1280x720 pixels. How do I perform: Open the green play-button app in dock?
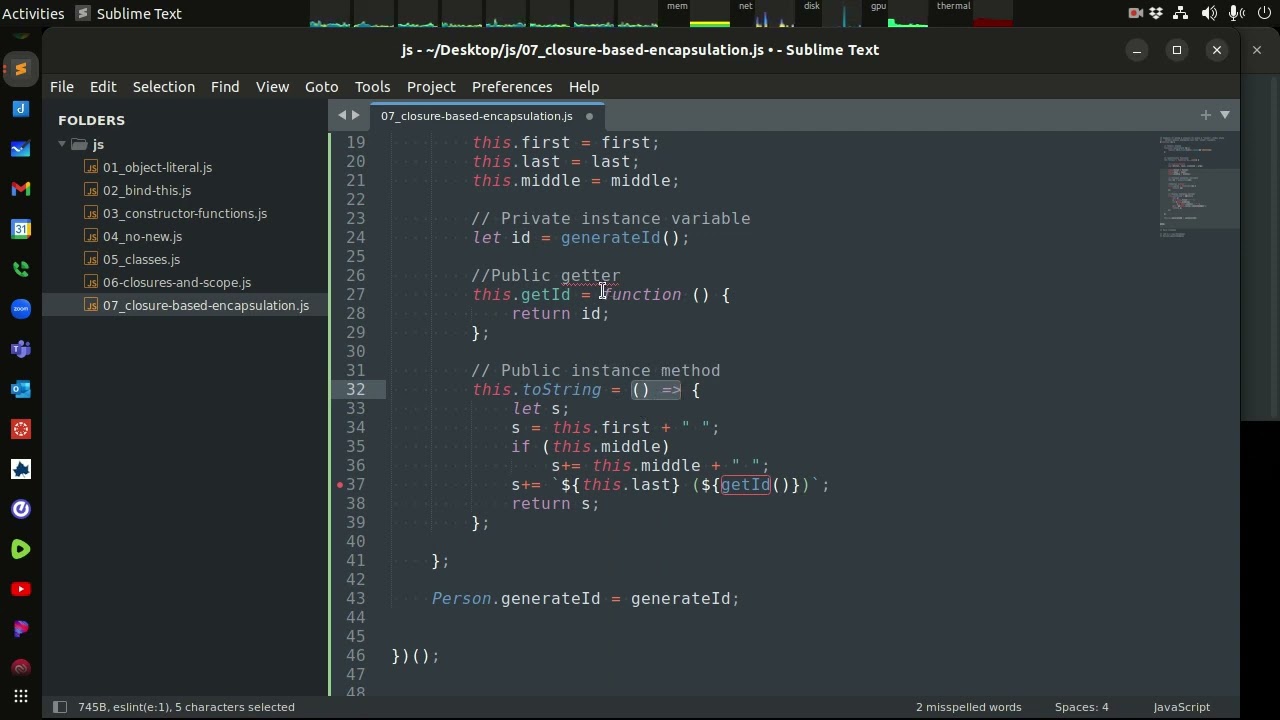coord(21,549)
